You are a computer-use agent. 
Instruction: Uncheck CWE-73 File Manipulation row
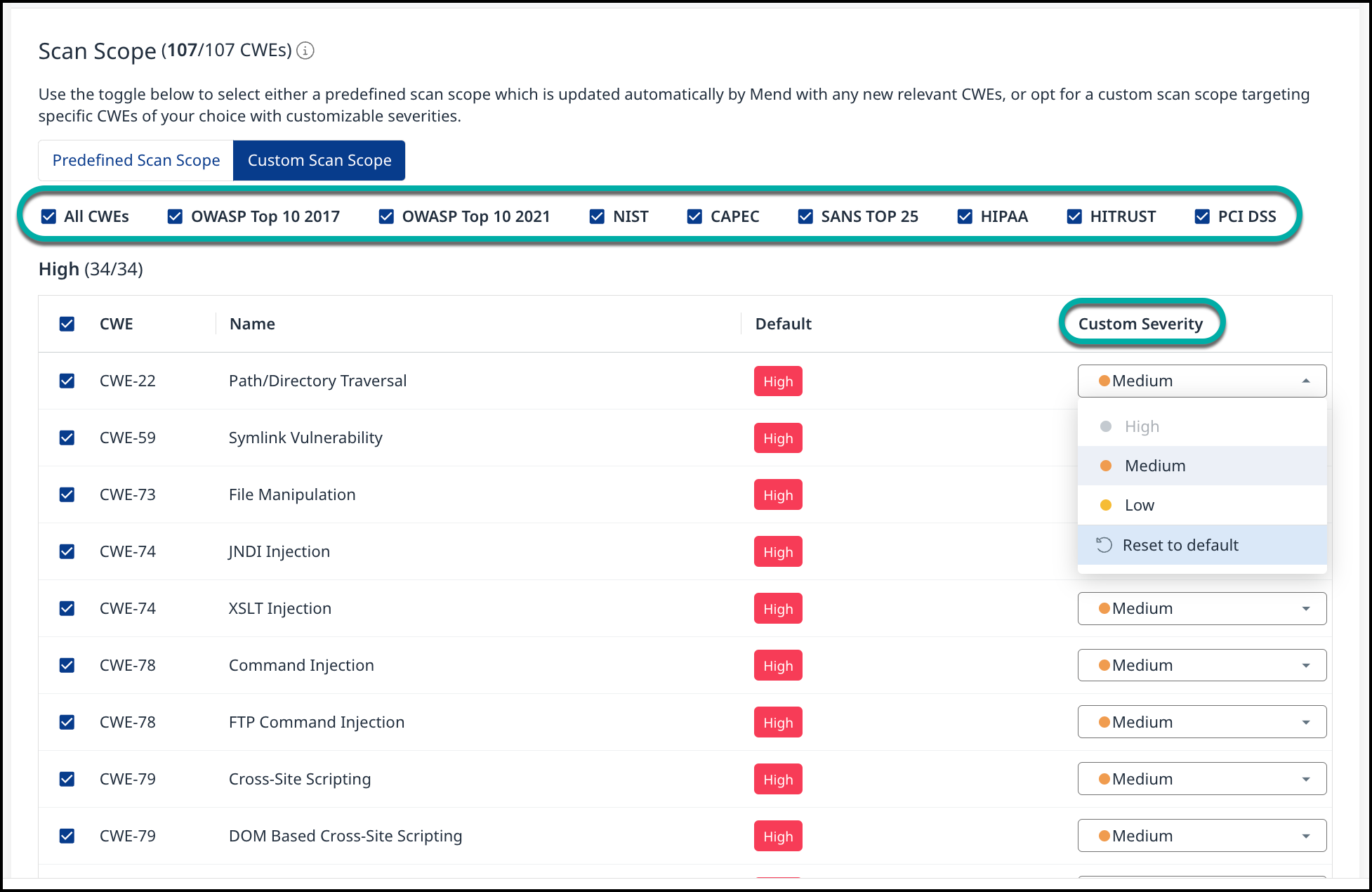pos(67,494)
